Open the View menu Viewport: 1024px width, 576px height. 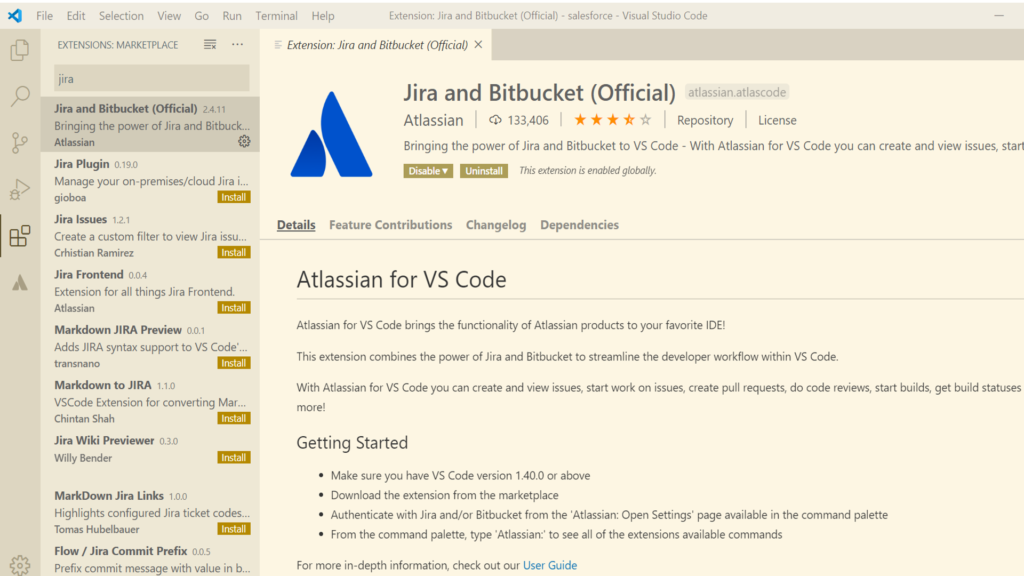click(x=168, y=16)
